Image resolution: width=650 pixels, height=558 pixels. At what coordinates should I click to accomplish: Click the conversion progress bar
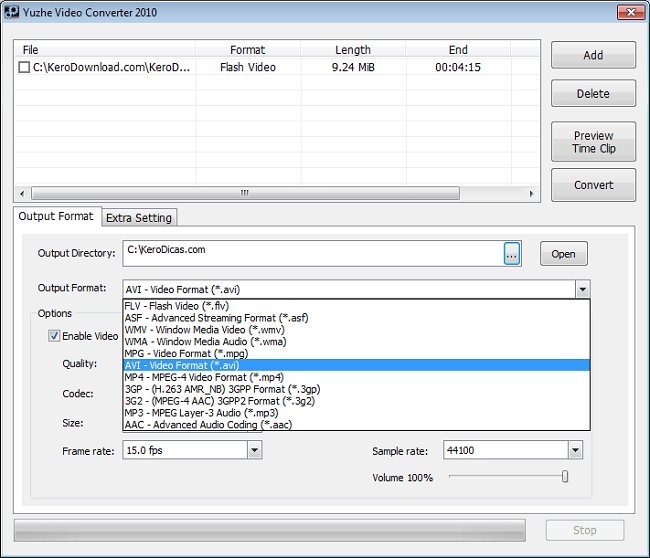coord(270,530)
